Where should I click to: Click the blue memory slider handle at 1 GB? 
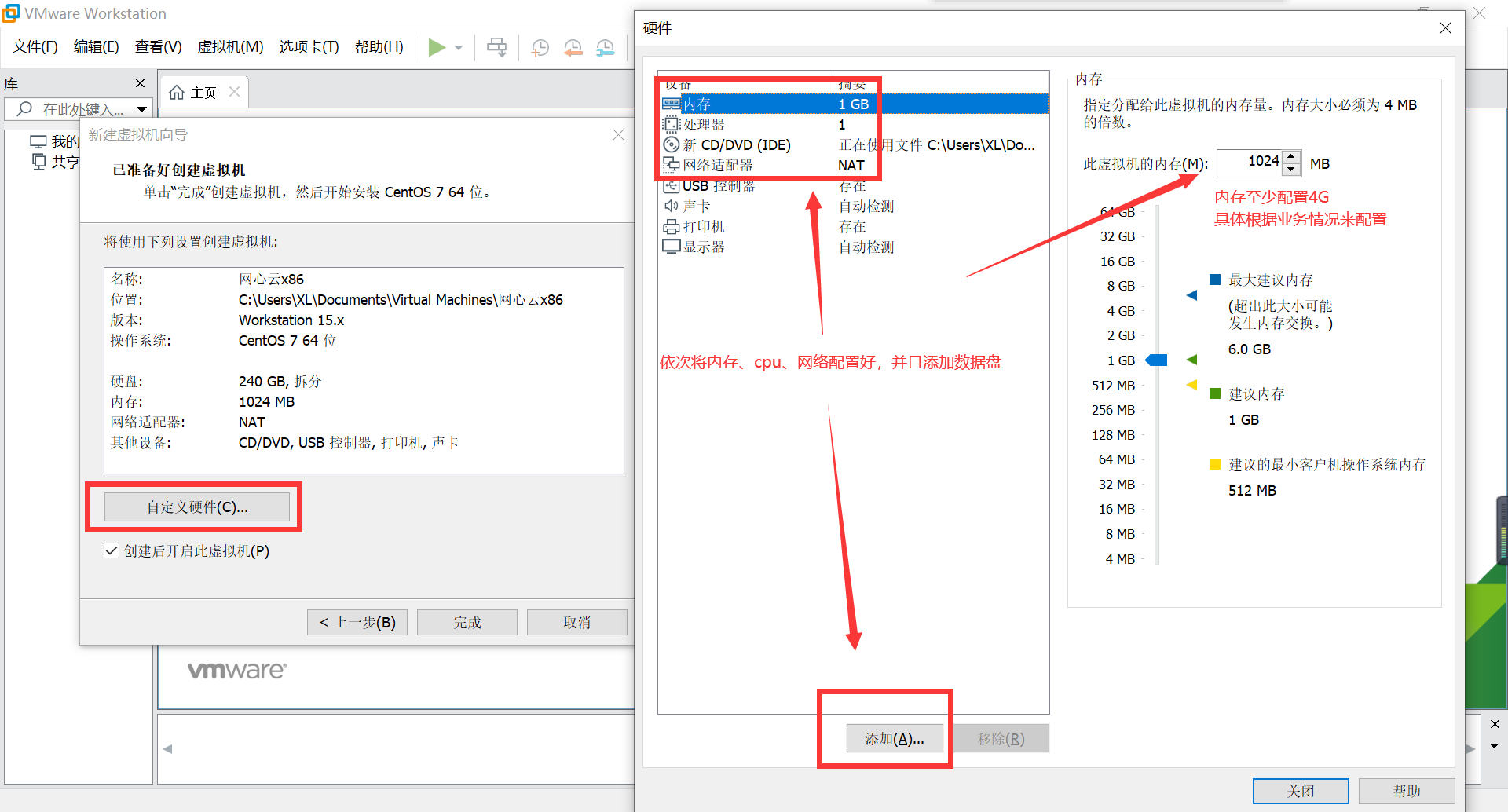coord(1156,360)
